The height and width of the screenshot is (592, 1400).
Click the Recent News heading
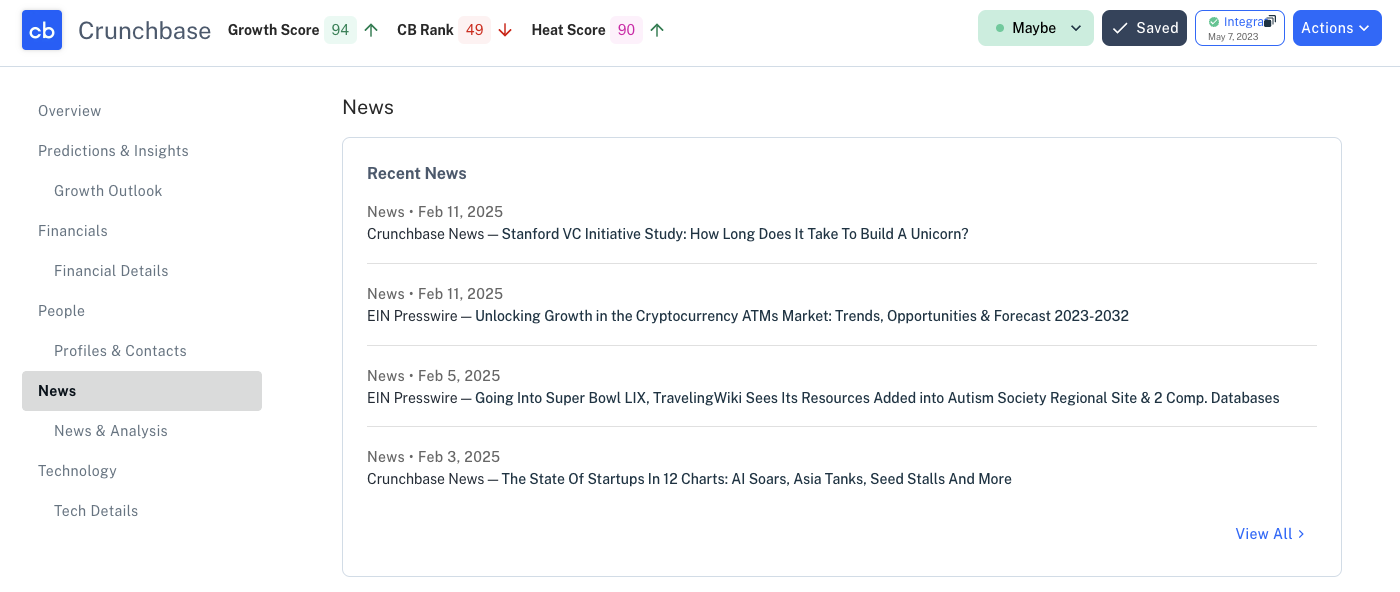click(417, 173)
